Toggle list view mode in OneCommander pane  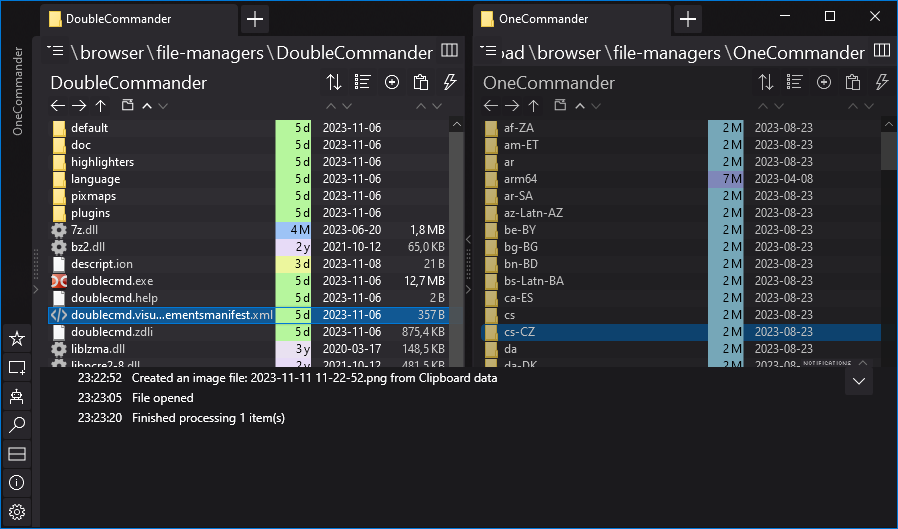point(795,83)
